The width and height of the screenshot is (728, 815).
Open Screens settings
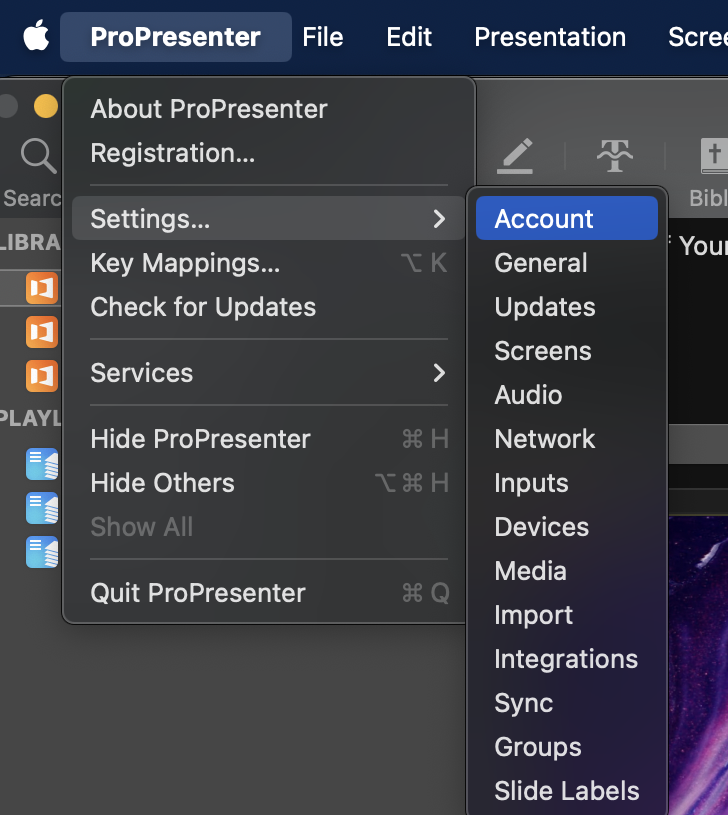pos(567,351)
